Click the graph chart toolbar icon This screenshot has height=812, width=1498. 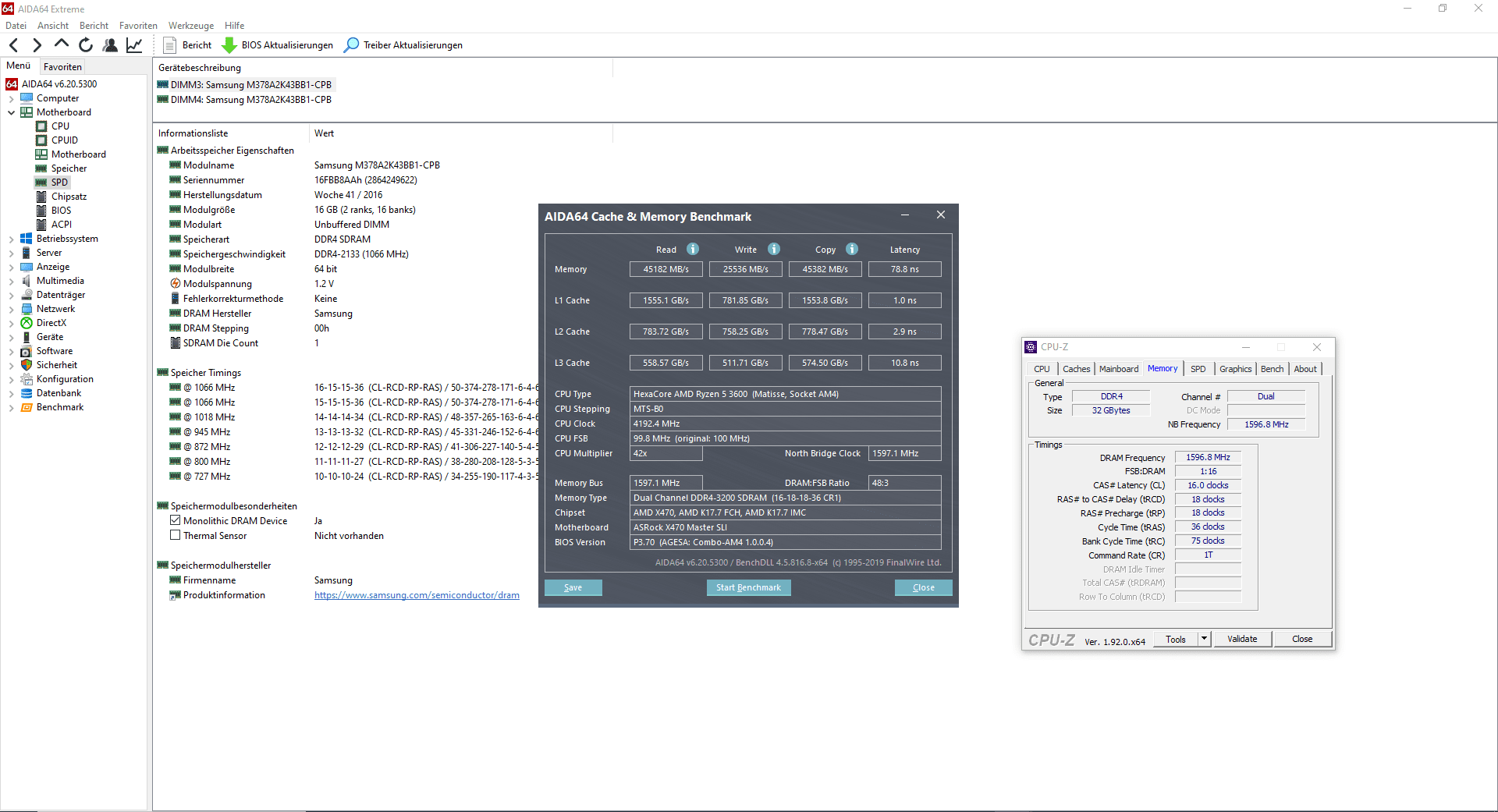[134, 45]
